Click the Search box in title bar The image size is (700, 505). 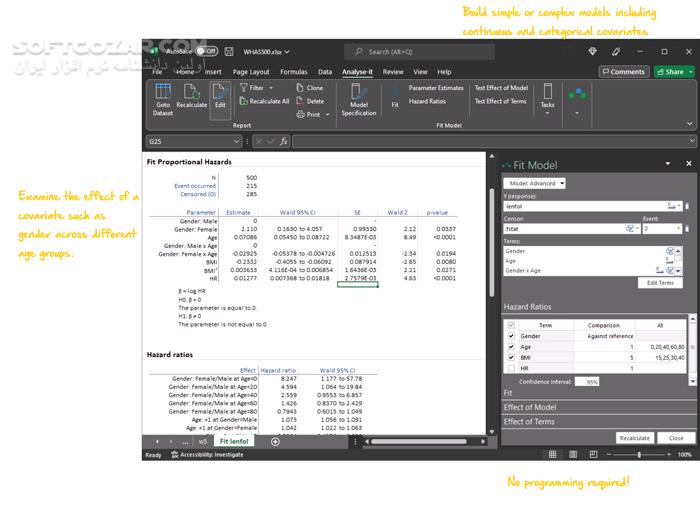(420, 52)
